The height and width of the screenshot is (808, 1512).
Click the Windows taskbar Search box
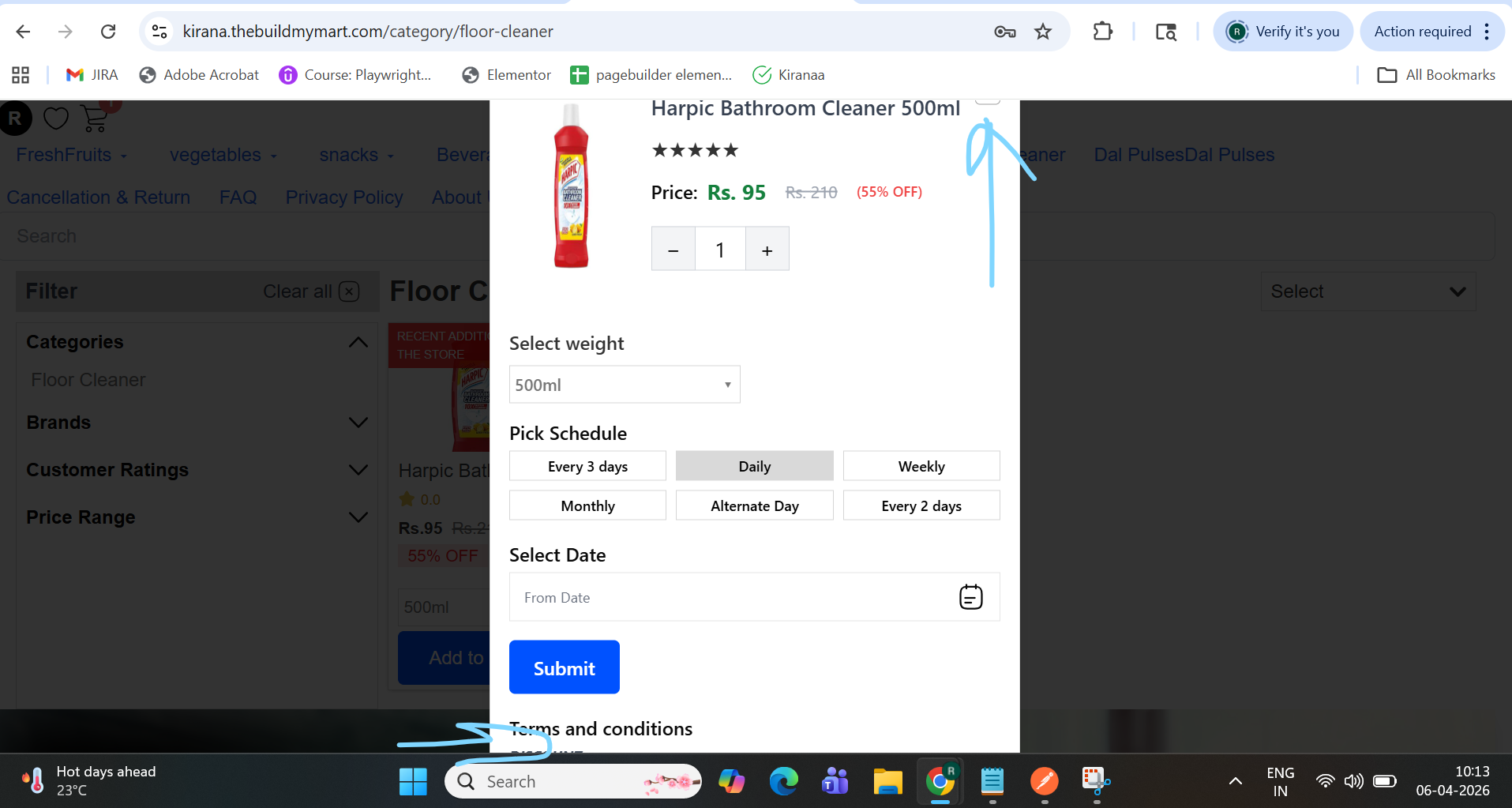point(573,782)
